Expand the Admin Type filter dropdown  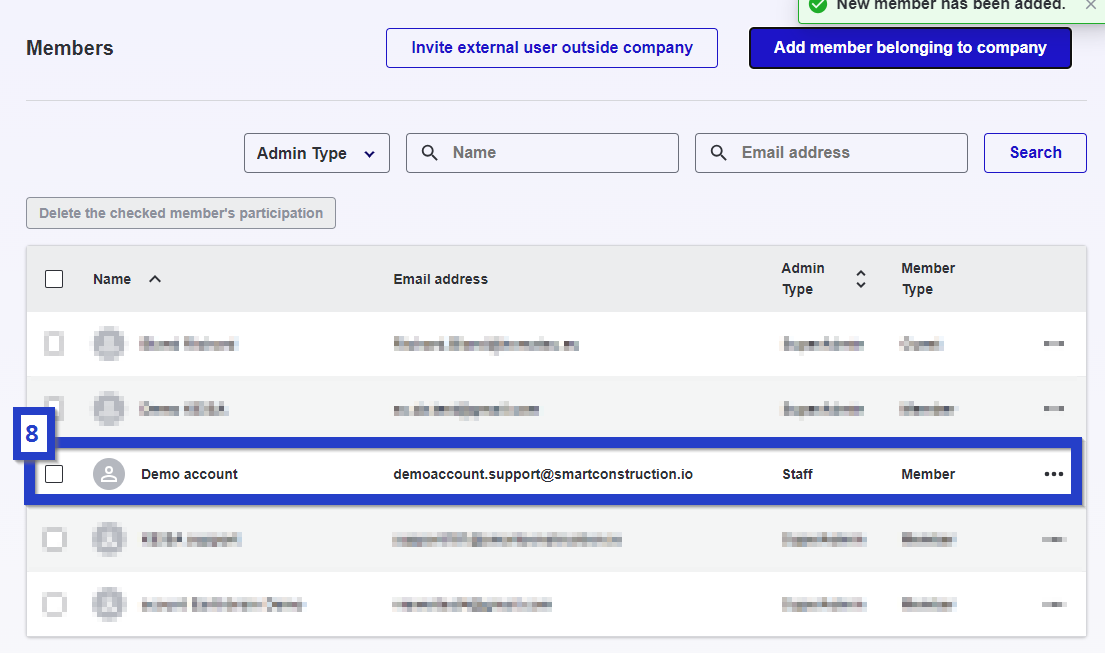point(316,153)
